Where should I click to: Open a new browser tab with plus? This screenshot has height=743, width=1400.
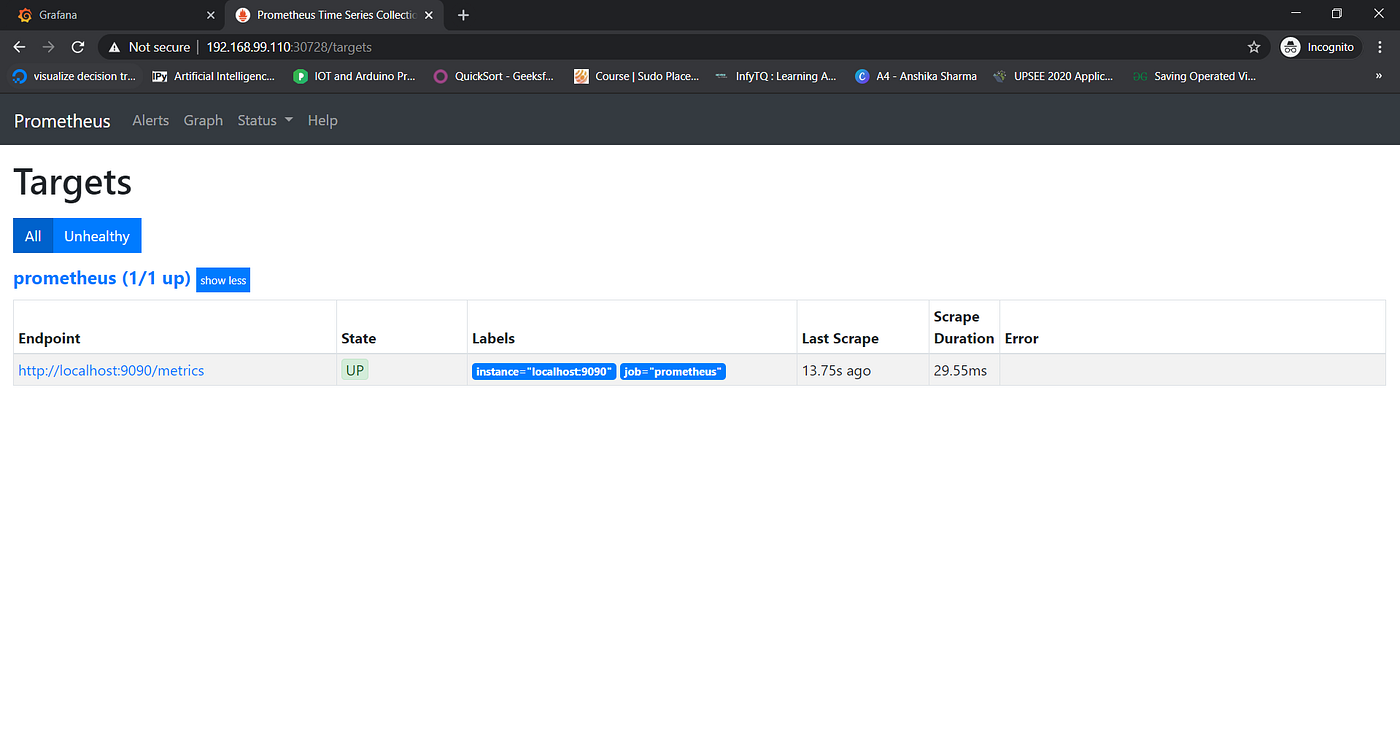(x=463, y=15)
